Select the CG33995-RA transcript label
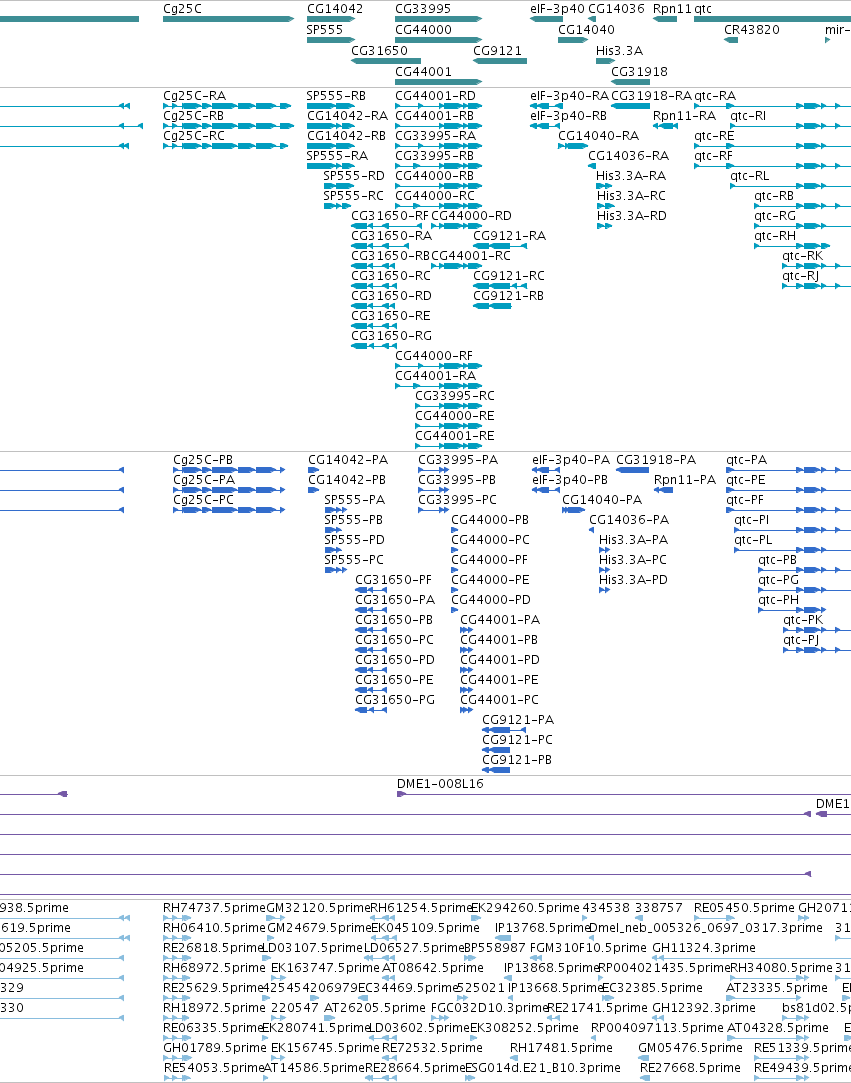Screen dimensions: 851x1083 (436, 135)
